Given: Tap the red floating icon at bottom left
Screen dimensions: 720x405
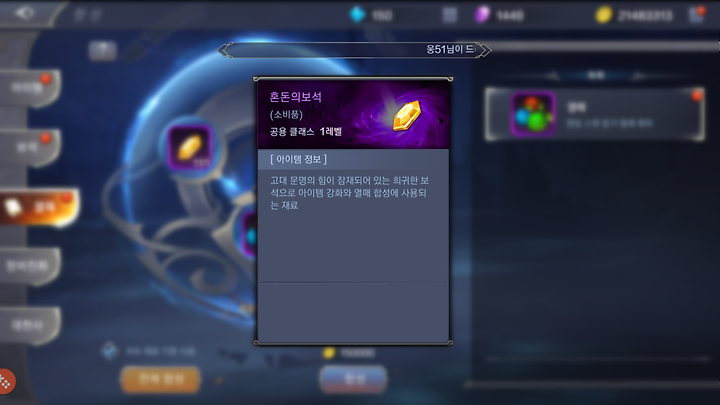Looking at the screenshot, I should tap(6, 381).
